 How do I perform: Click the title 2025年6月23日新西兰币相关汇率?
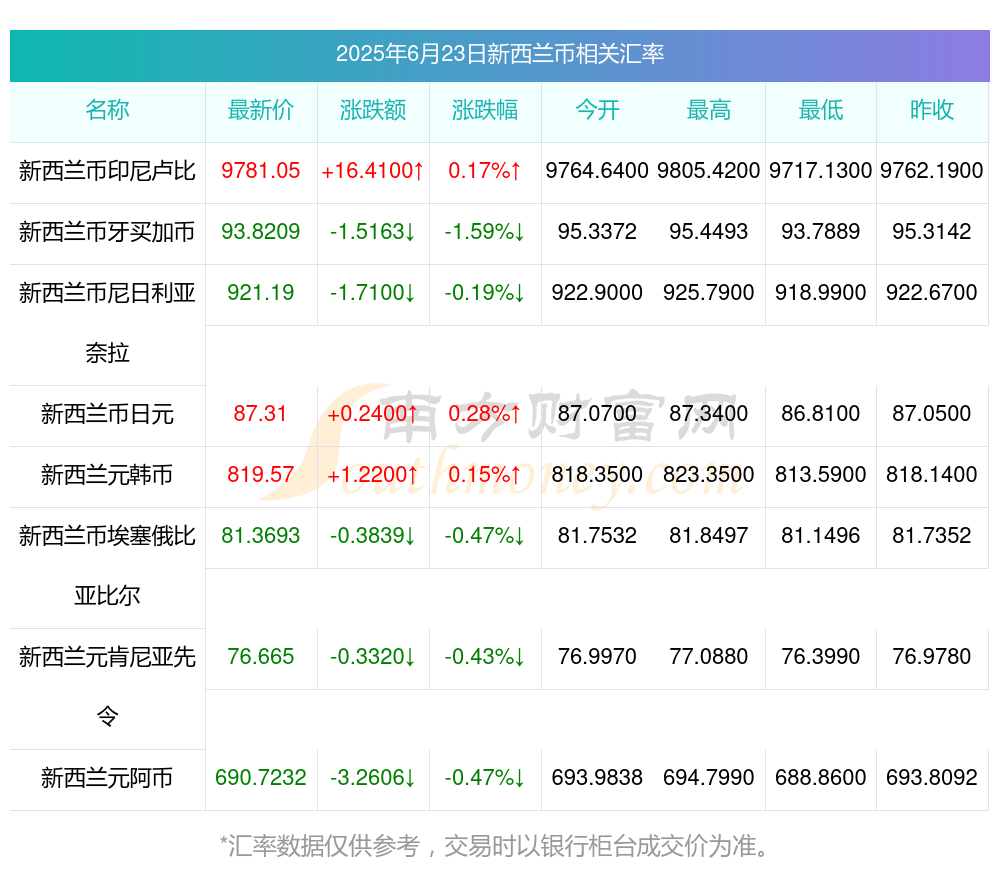[500, 54]
